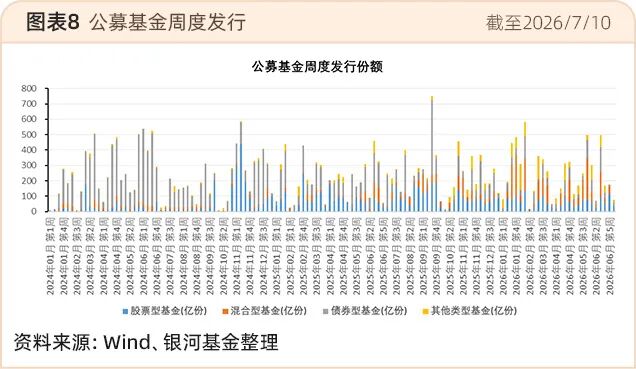Click x-axis label 2025年01月第1周
The height and width of the screenshot is (369, 636).
point(277,256)
